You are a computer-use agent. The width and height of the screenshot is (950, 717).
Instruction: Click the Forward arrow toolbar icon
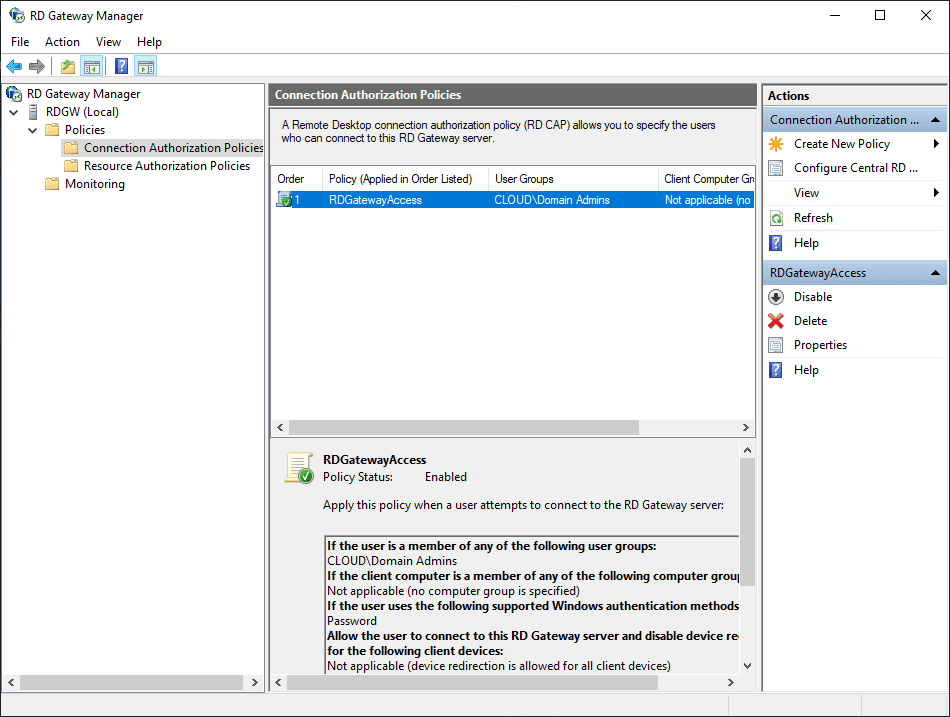pos(37,66)
